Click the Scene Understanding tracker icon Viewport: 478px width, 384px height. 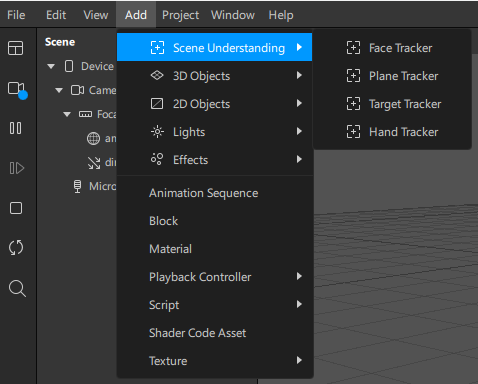[x=157, y=48]
